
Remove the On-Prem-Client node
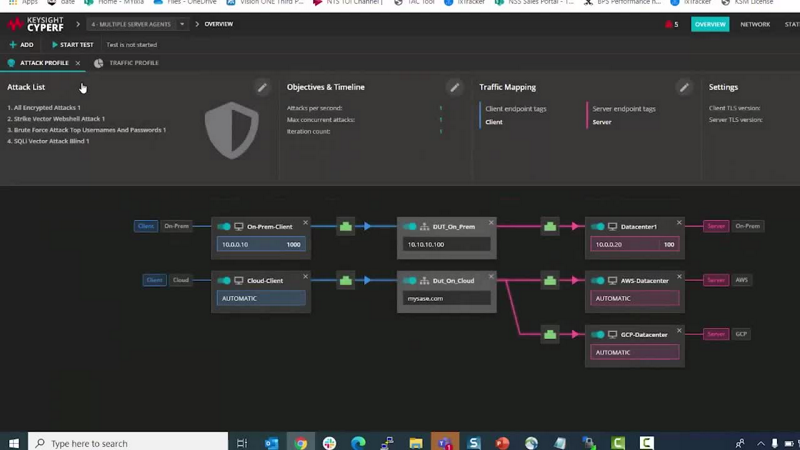tap(305, 222)
